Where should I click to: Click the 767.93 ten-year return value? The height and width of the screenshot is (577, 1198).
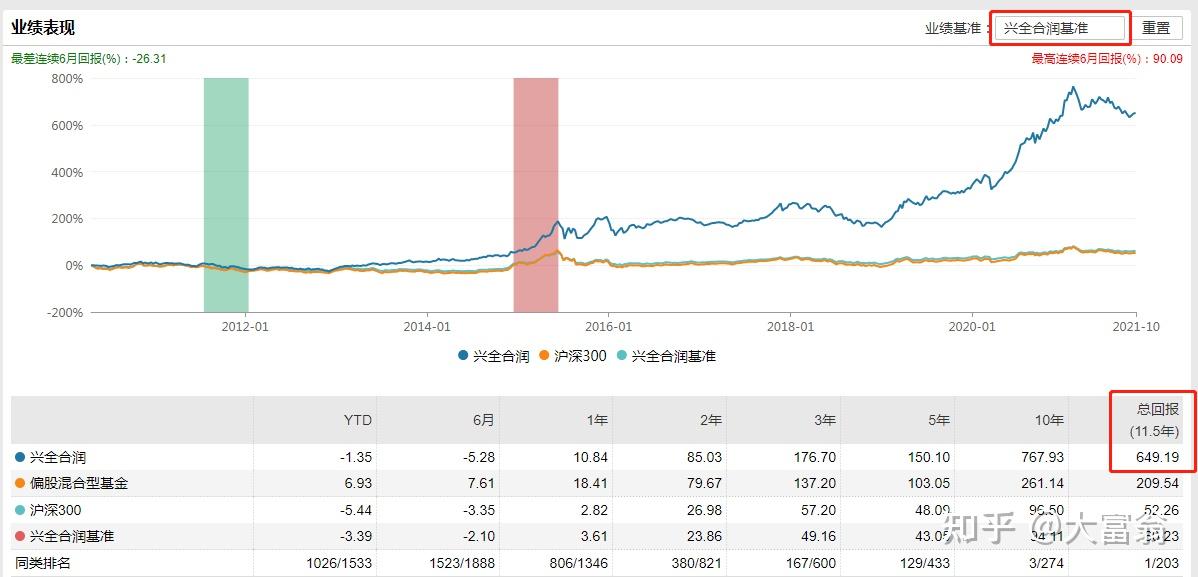pos(1043,458)
